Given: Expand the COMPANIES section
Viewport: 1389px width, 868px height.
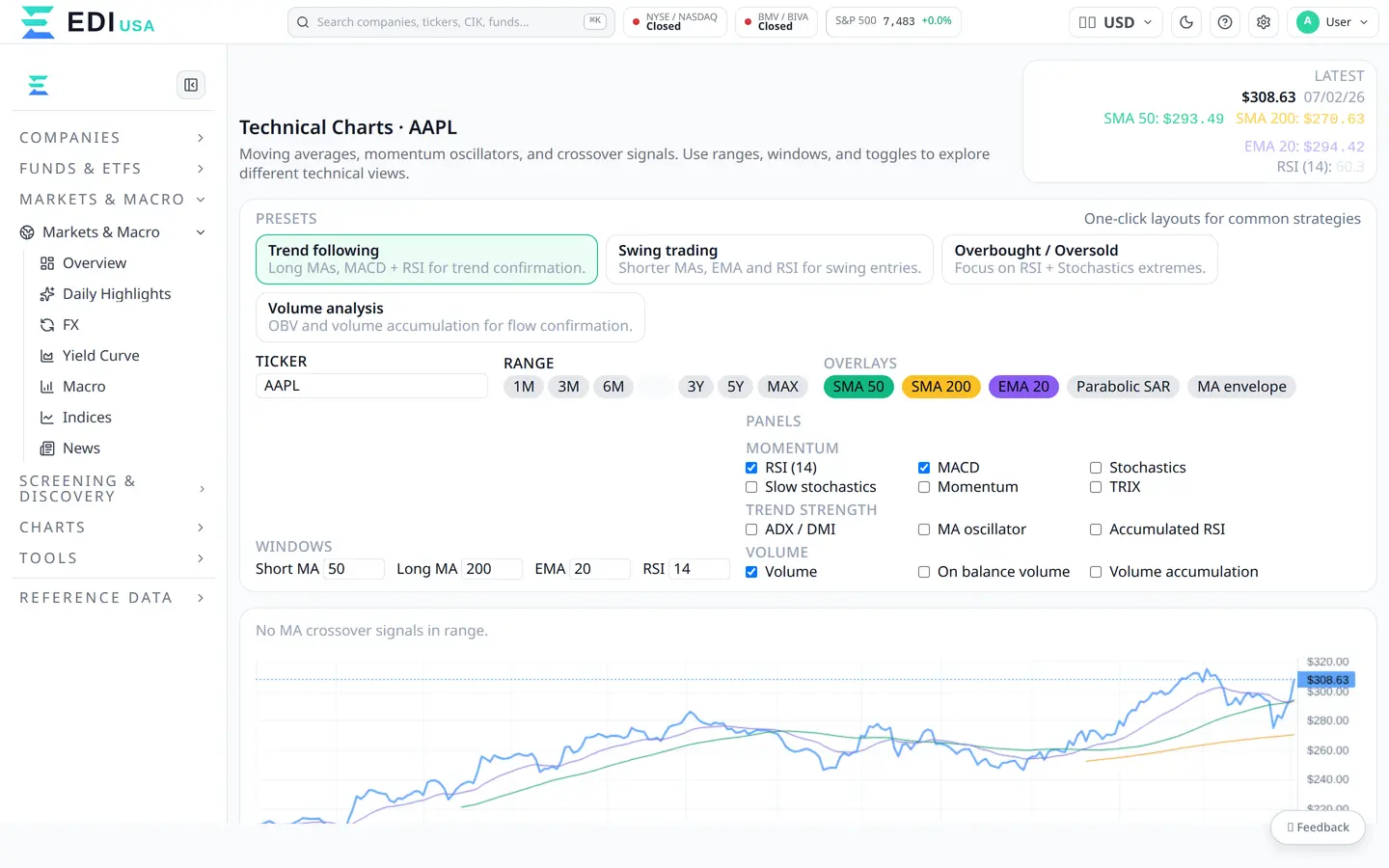Looking at the screenshot, I should click(x=113, y=138).
